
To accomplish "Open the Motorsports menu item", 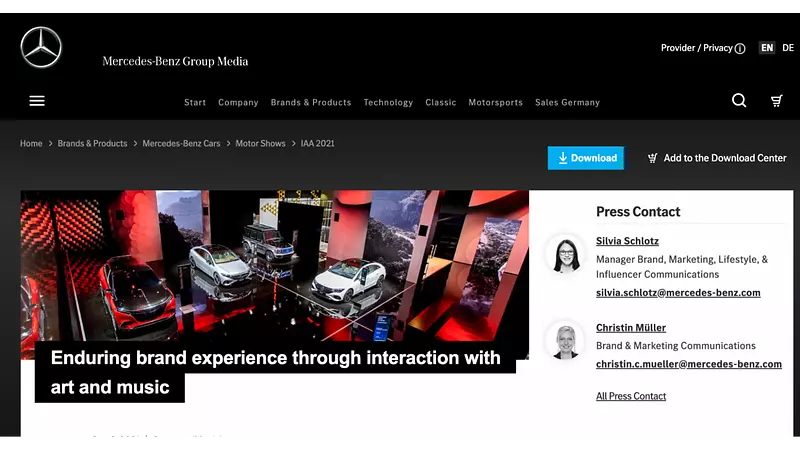I will (495, 103).
